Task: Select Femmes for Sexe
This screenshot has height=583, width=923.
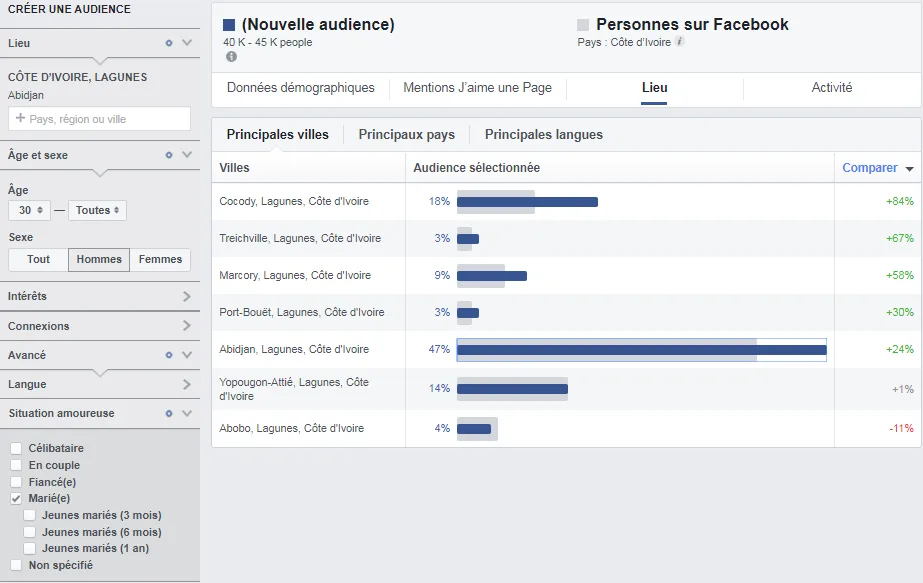Action: click(x=160, y=260)
